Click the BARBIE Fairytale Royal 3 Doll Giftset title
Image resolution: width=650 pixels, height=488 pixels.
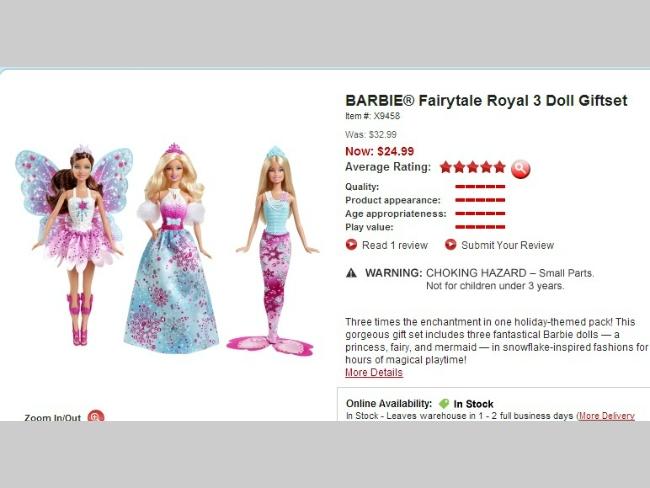pyautogui.click(x=486, y=100)
